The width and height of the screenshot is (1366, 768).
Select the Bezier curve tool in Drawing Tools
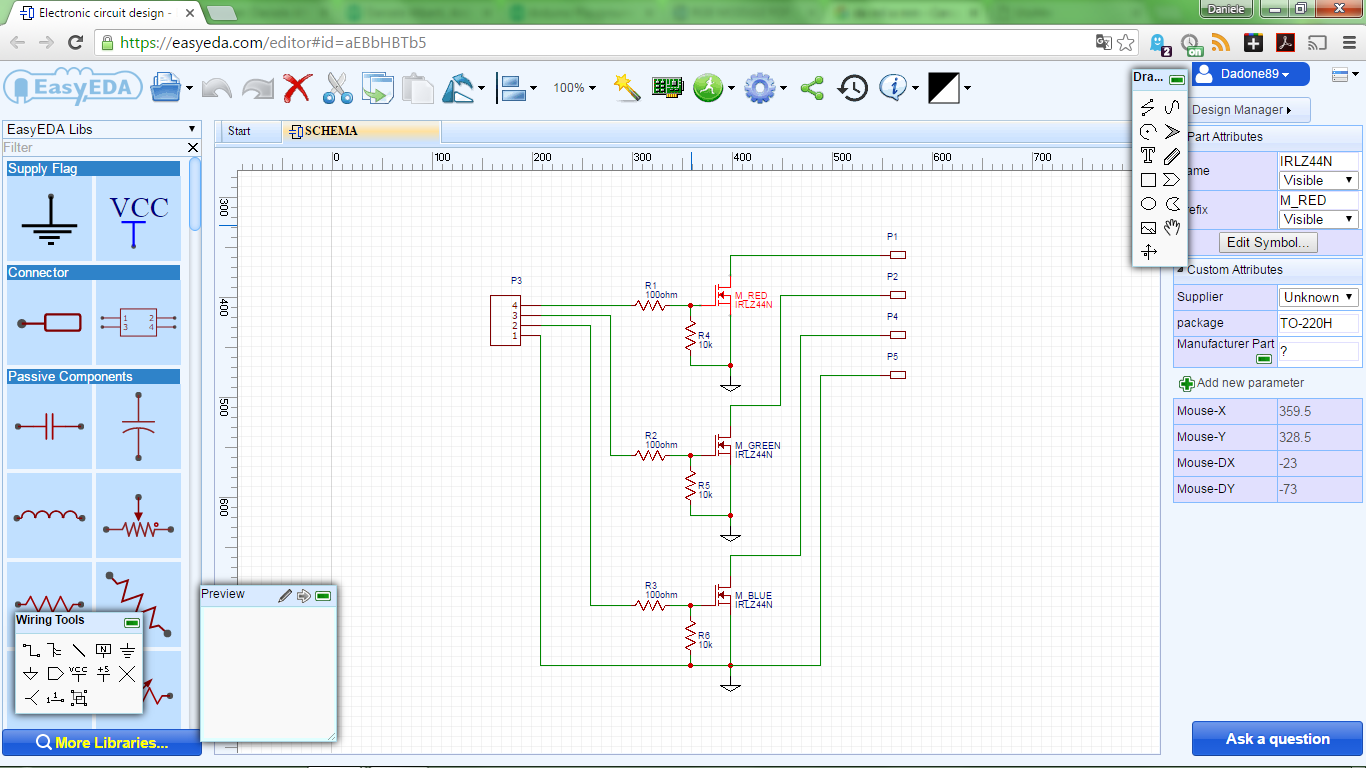click(x=1172, y=108)
